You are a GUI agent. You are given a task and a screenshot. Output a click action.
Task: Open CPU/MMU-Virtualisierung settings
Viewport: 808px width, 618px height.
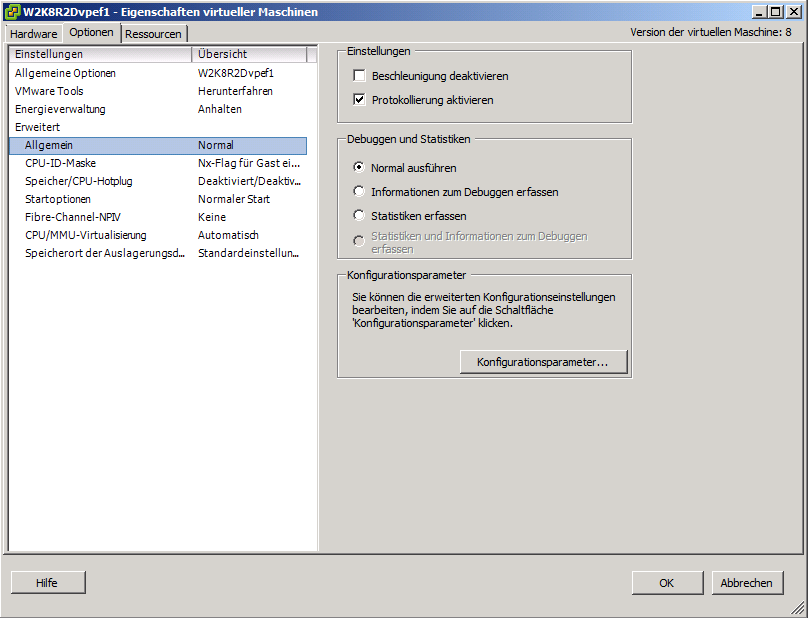pos(158,236)
